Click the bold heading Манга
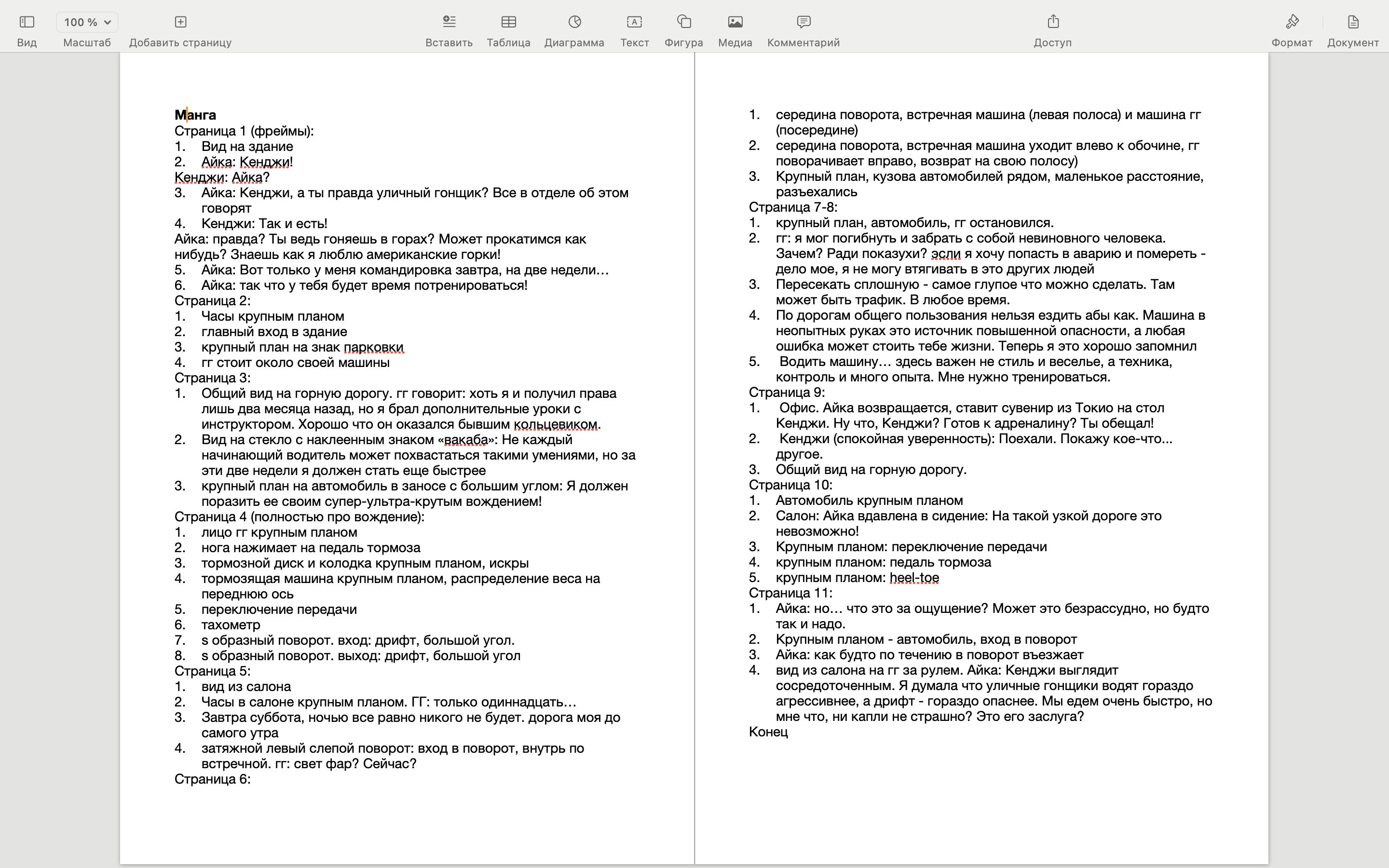This screenshot has height=868, width=1389. 195,115
